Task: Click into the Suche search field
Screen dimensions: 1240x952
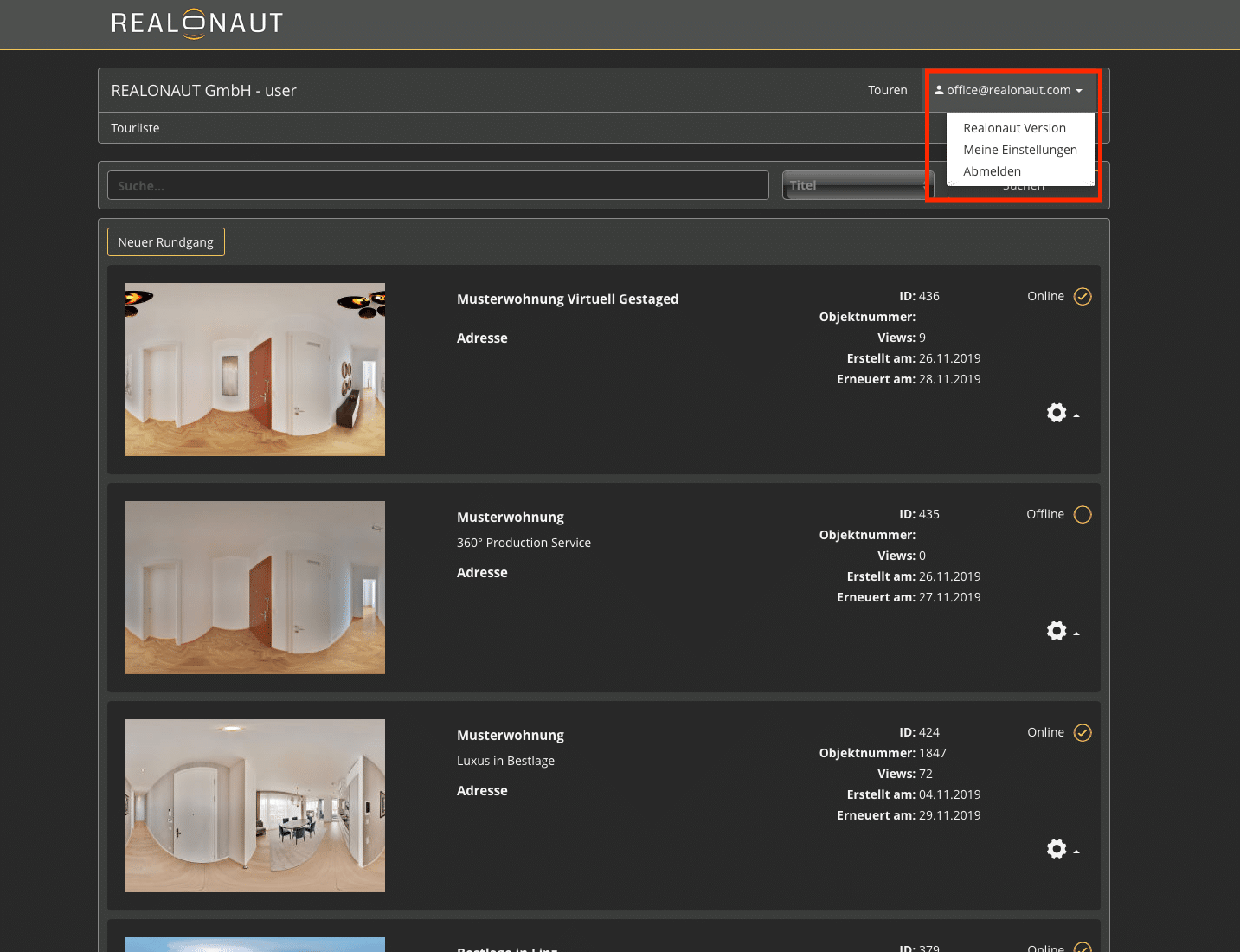Action: [437, 185]
